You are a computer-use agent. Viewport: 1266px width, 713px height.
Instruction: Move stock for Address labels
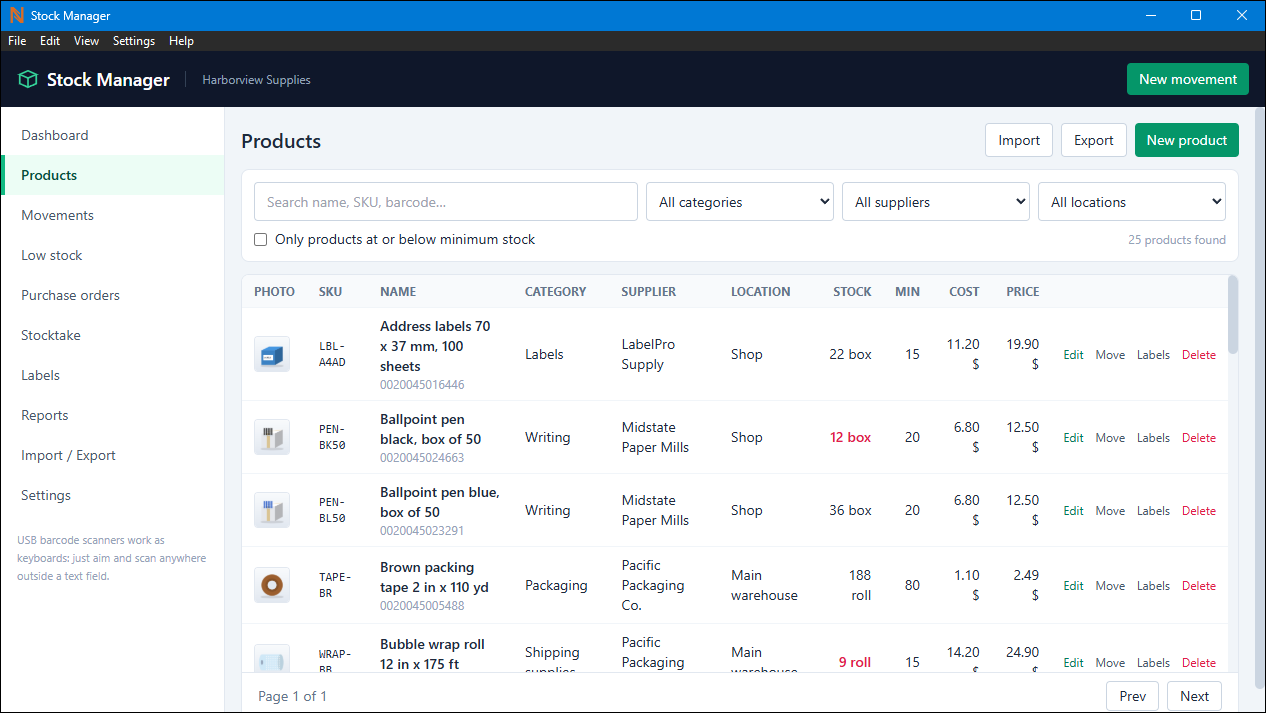coord(1110,355)
